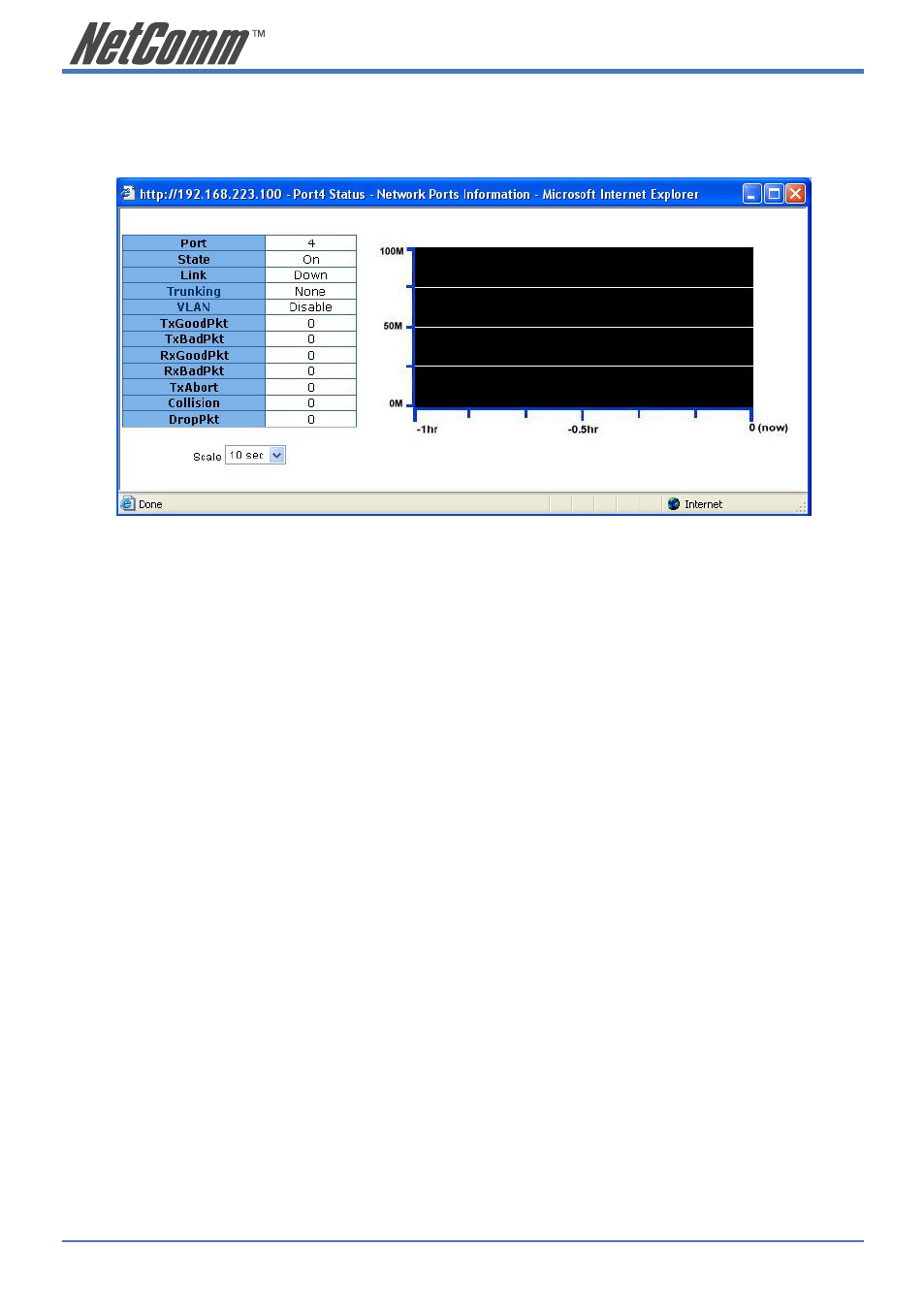Select the VLAN value Disable
924x1311 pixels.
click(x=311, y=307)
